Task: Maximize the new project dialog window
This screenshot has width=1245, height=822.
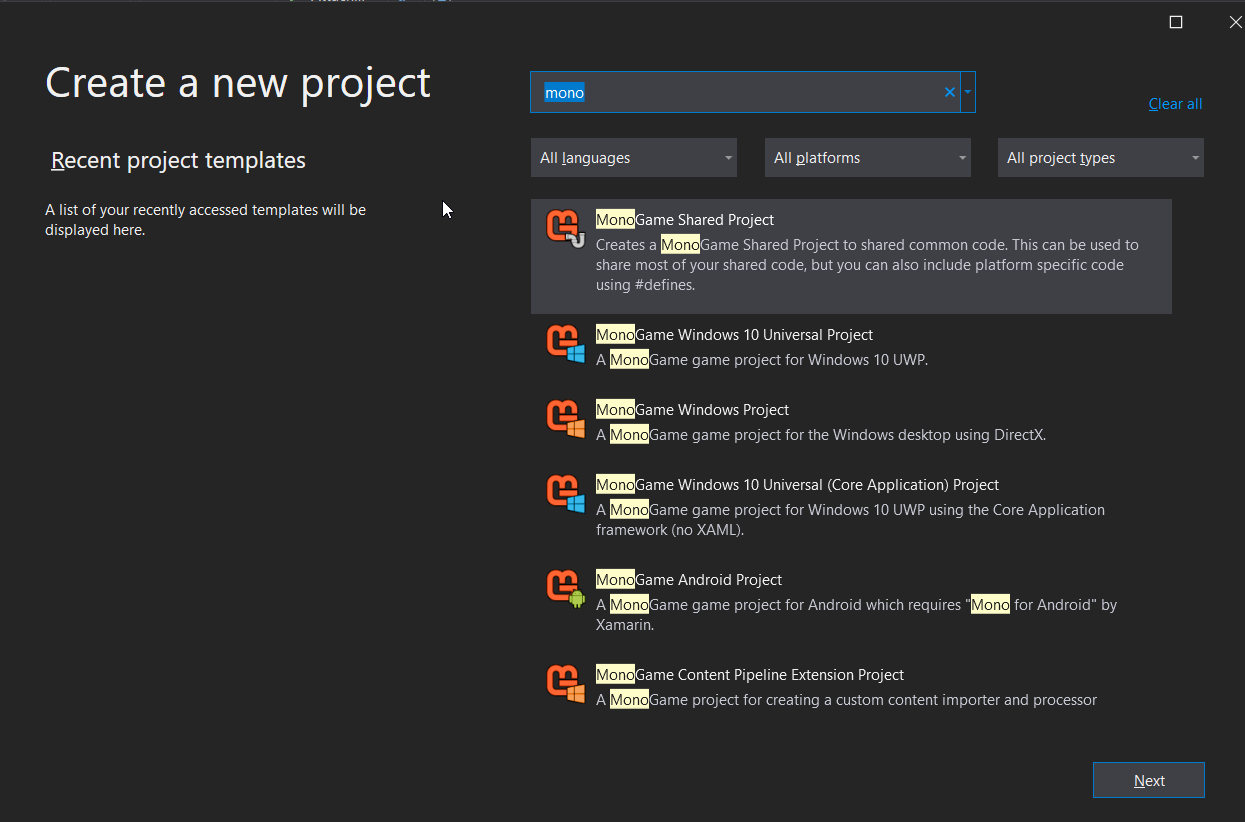Action: 1176,22
